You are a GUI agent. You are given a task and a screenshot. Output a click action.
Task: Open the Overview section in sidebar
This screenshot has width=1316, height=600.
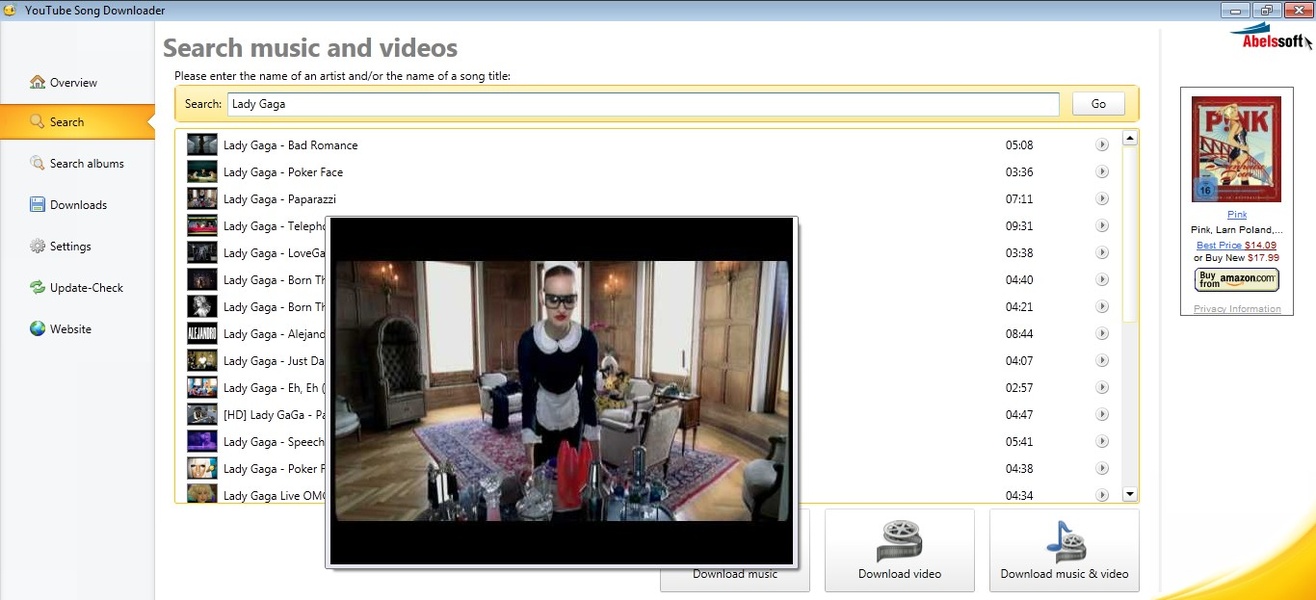coord(64,82)
